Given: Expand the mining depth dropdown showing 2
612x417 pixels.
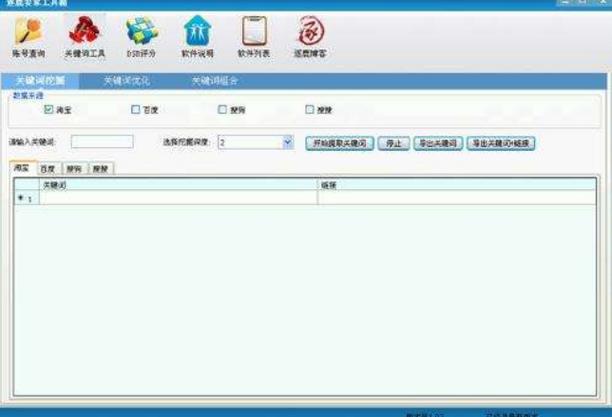Looking at the screenshot, I should (288, 142).
